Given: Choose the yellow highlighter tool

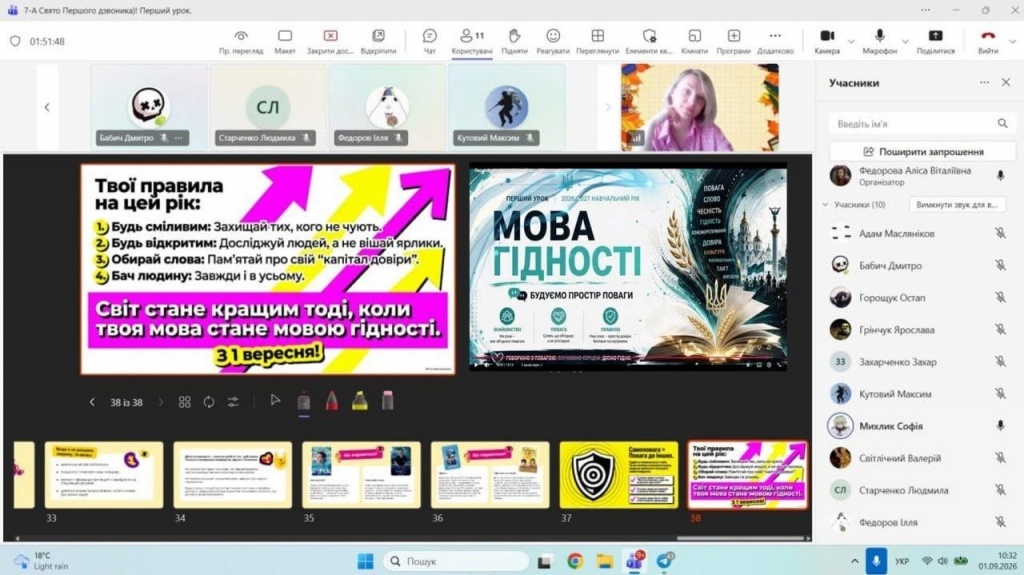Looking at the screenshot, I should tap(360, 401).
